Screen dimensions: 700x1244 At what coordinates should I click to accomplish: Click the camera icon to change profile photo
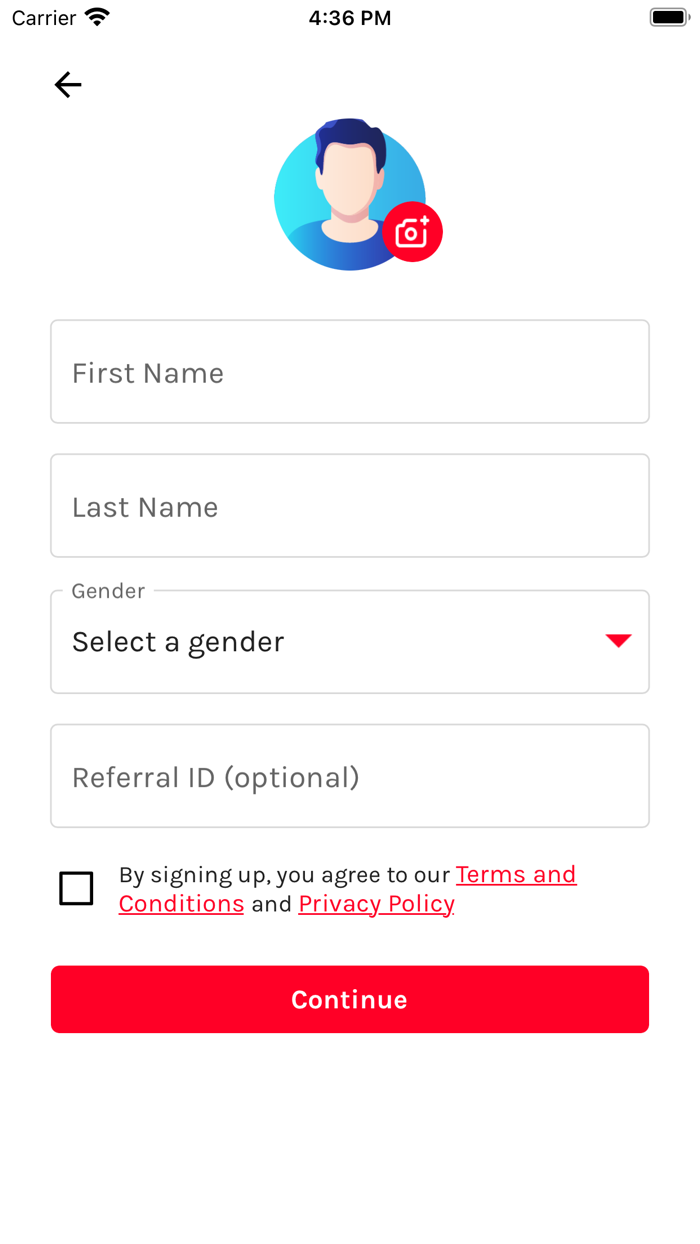pyautogui.click(x=412, y=231)
